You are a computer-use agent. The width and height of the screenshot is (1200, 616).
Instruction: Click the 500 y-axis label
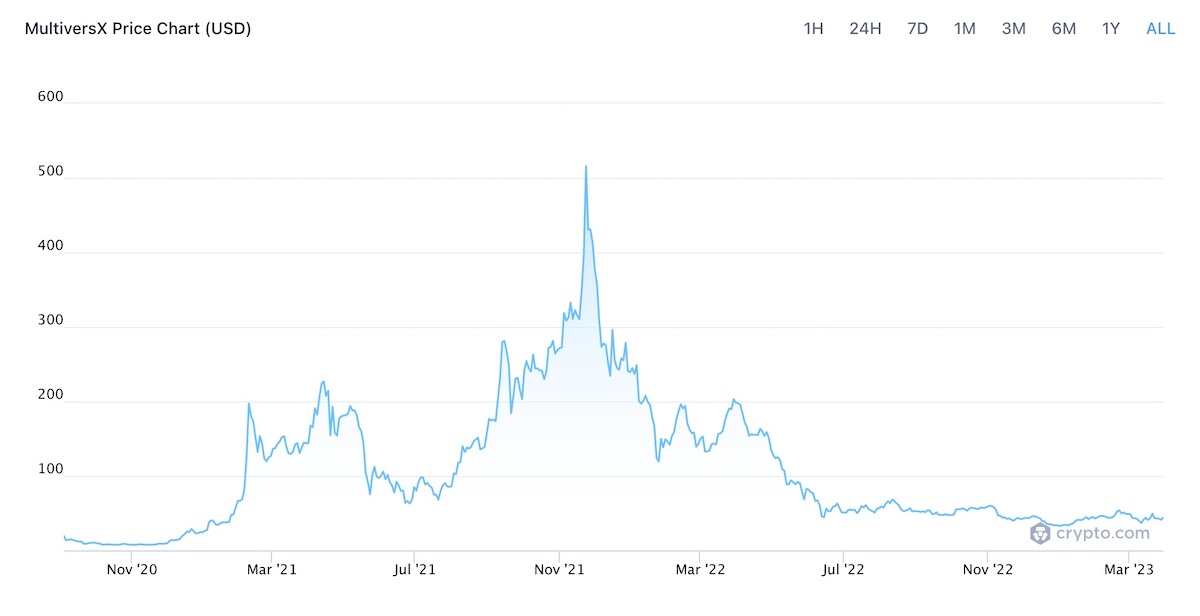pyautogui.click(x=51, y=171)
